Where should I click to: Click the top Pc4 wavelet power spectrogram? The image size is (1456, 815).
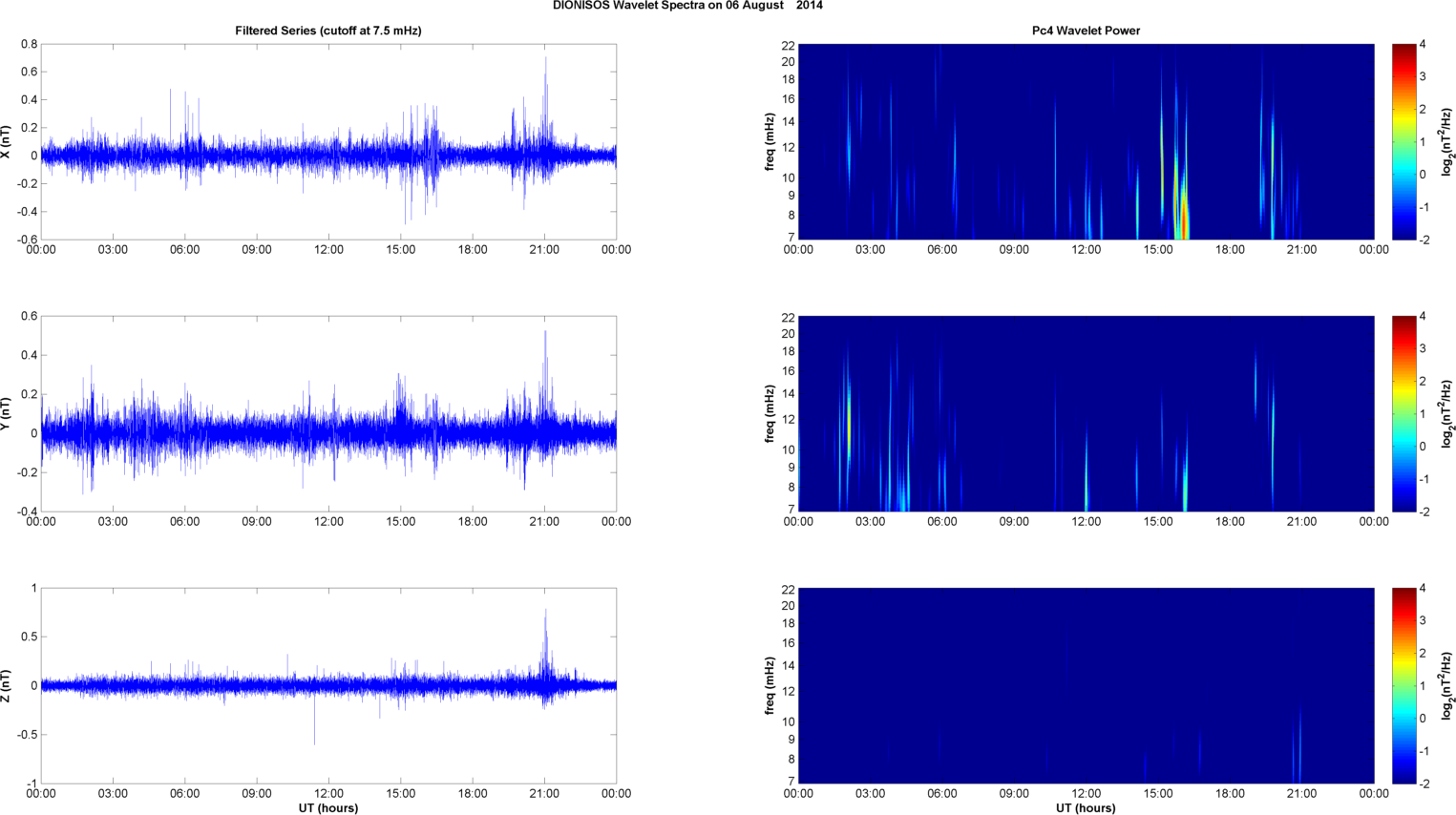pos(1086,141)
